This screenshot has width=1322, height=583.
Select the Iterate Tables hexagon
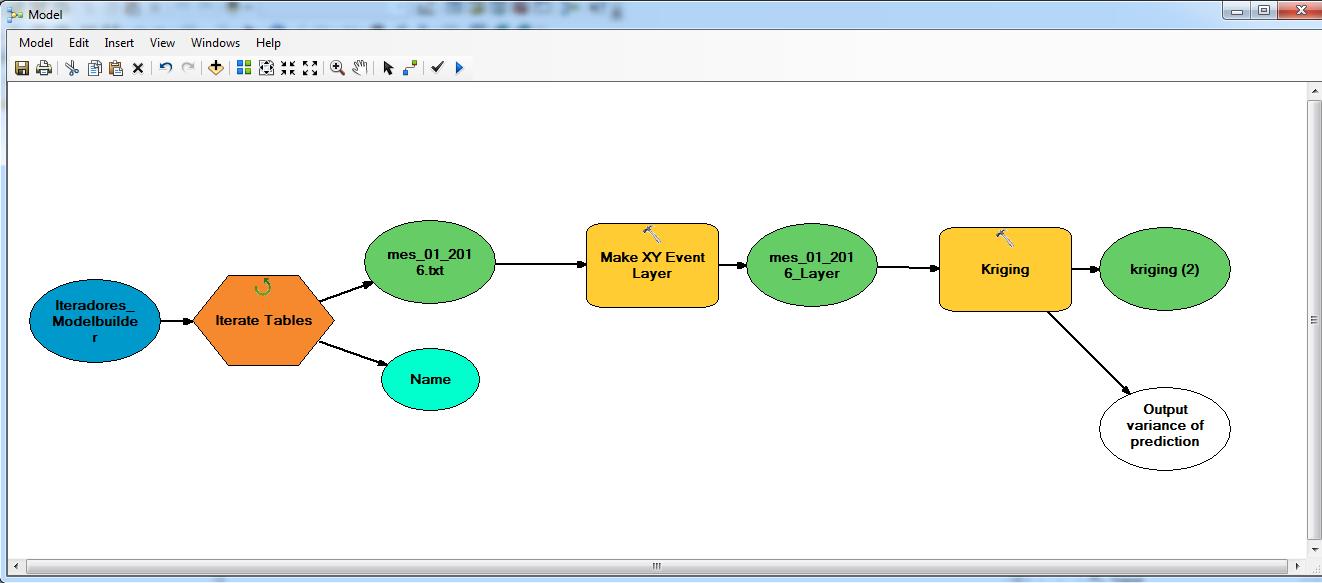tap(263, 321)
